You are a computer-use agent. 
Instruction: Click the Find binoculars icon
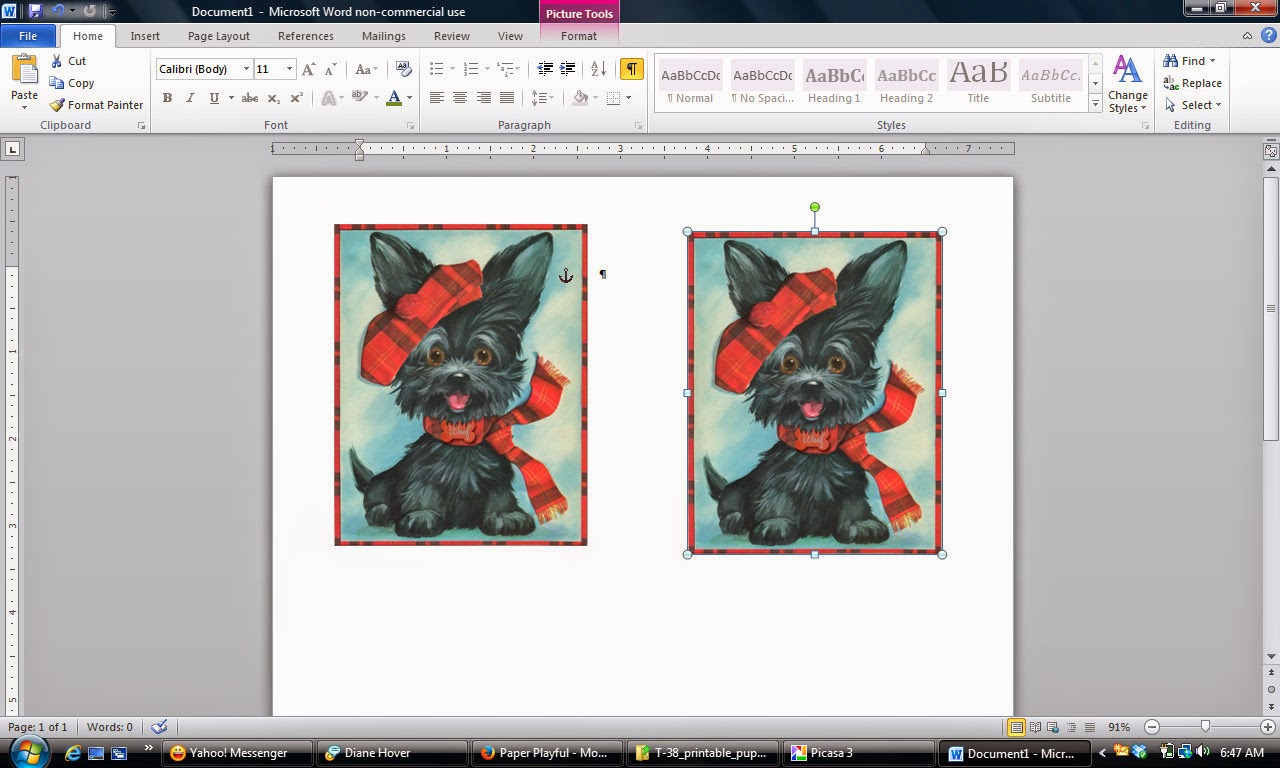click(1171, 61)
